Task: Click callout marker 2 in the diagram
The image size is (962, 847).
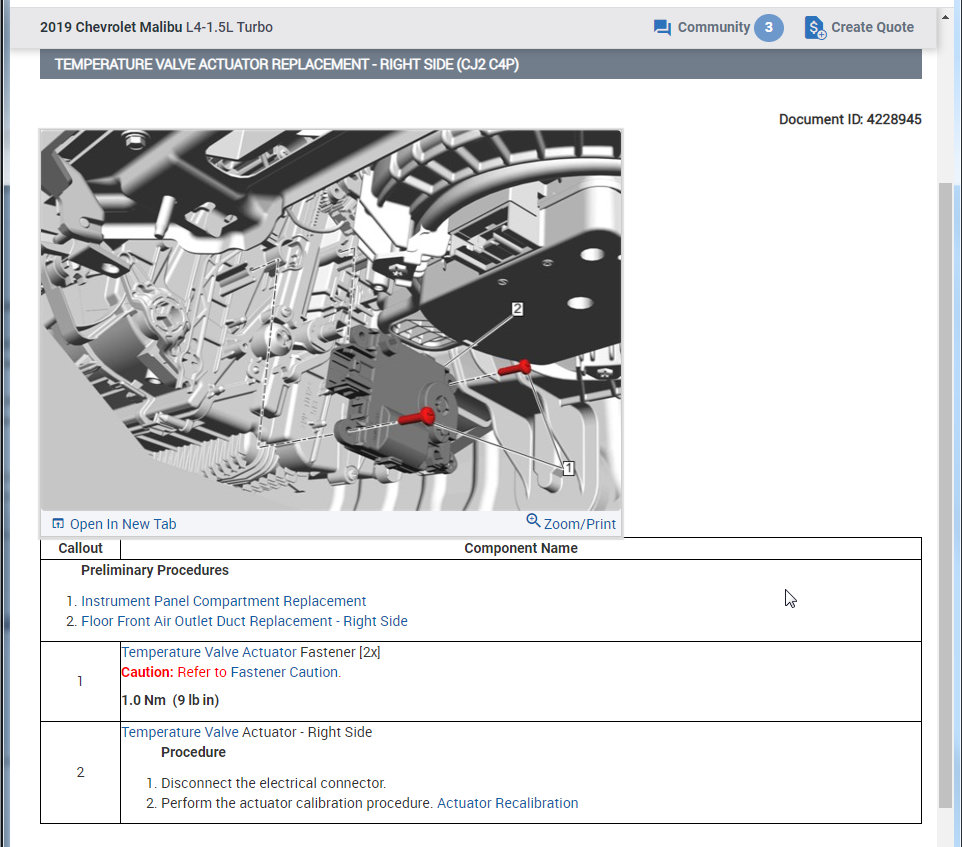Action: coord(517,309)
